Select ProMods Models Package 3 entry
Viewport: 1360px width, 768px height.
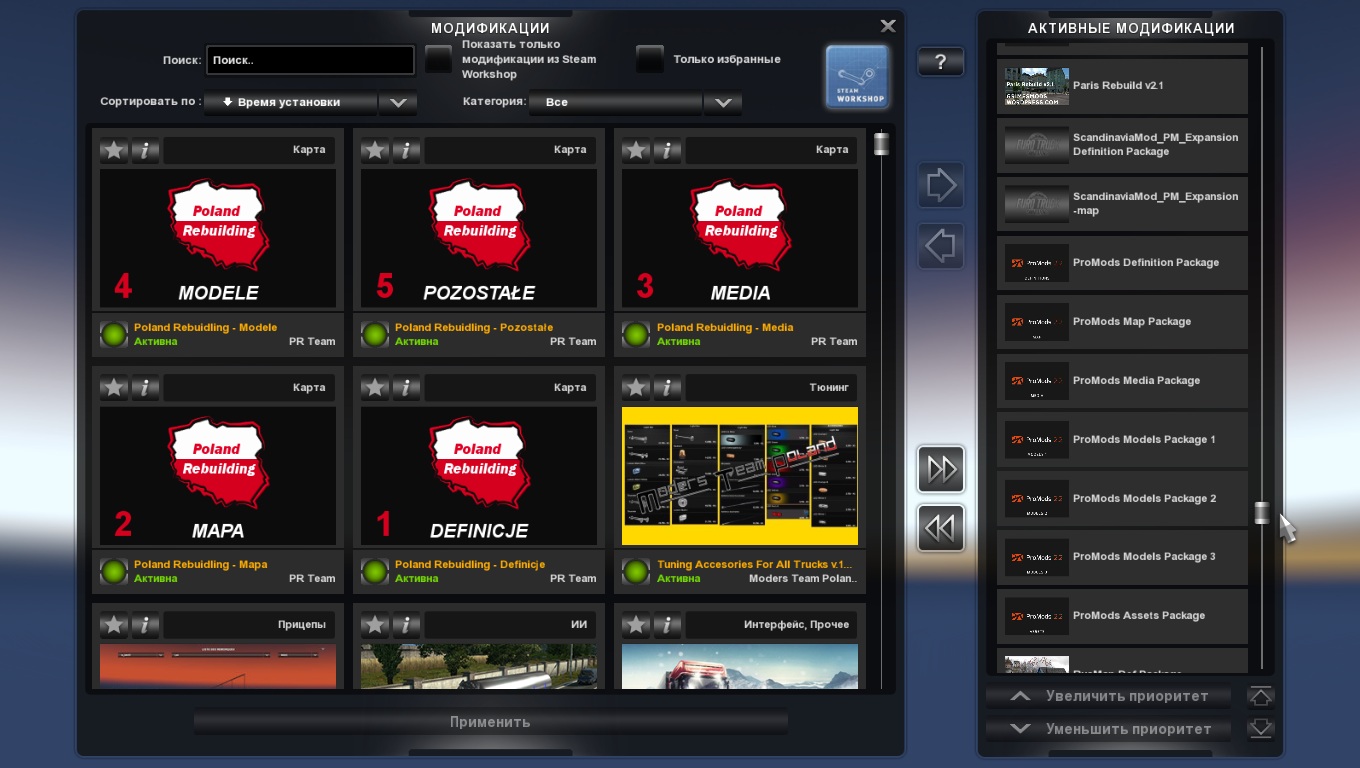pos(1122,557)
